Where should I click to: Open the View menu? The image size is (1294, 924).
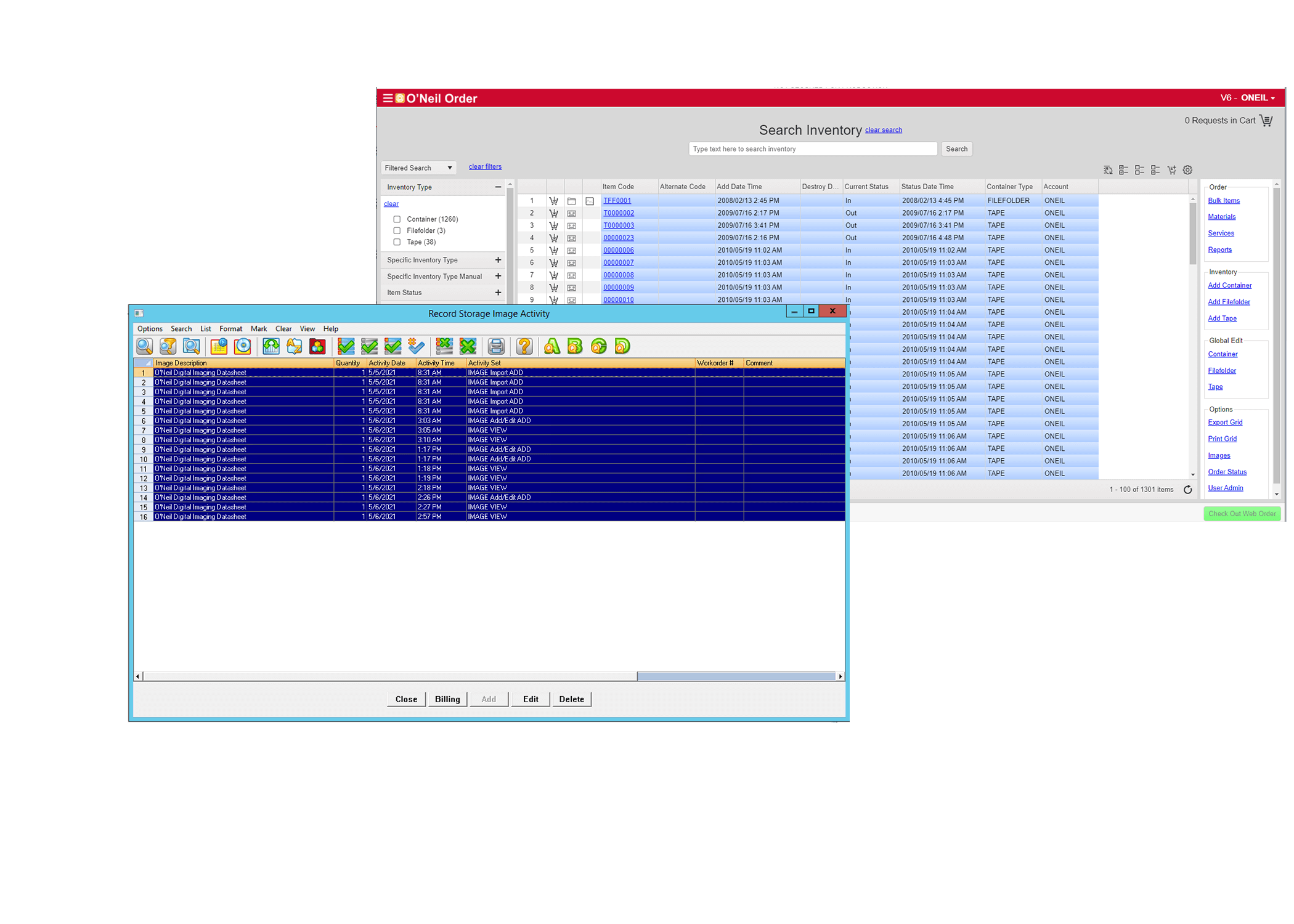[x=307, y=329]
